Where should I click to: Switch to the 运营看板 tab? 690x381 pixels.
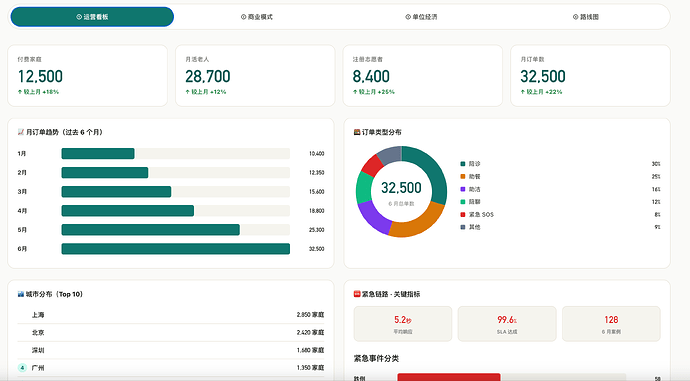tap(92, 17)
